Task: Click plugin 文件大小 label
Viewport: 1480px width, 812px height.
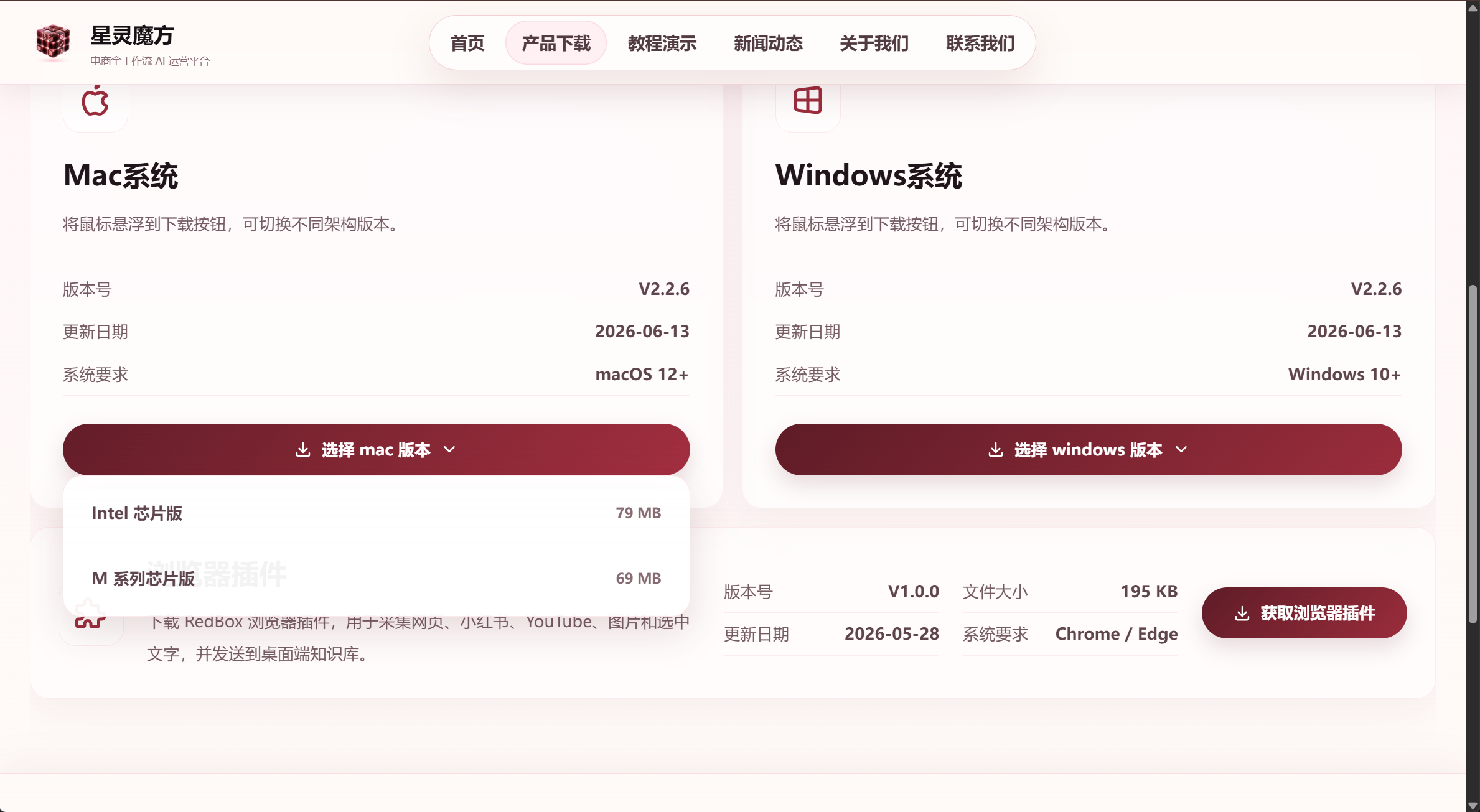Action: pos(995,592)
